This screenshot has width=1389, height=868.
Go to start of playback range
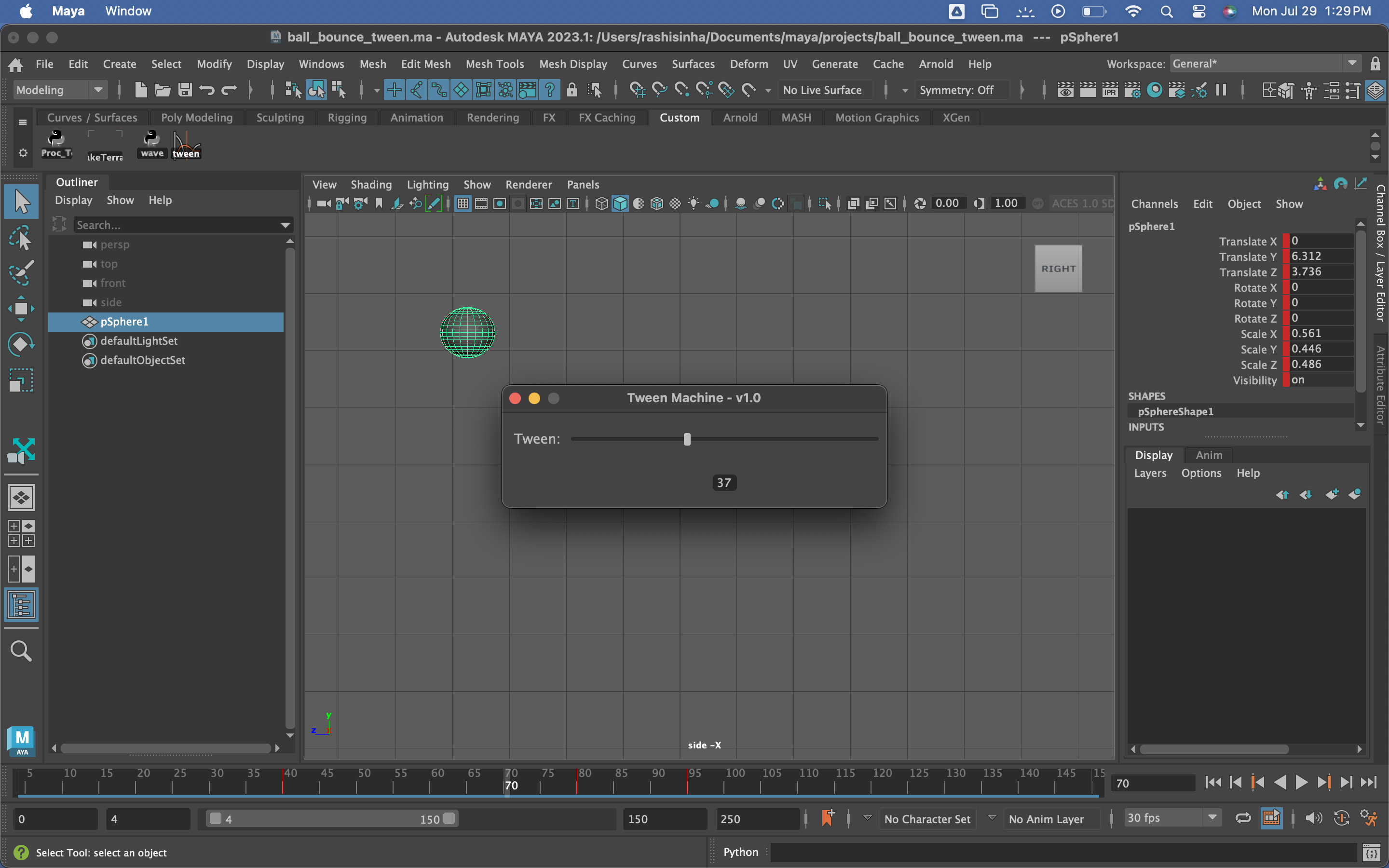click(1213, 783)
